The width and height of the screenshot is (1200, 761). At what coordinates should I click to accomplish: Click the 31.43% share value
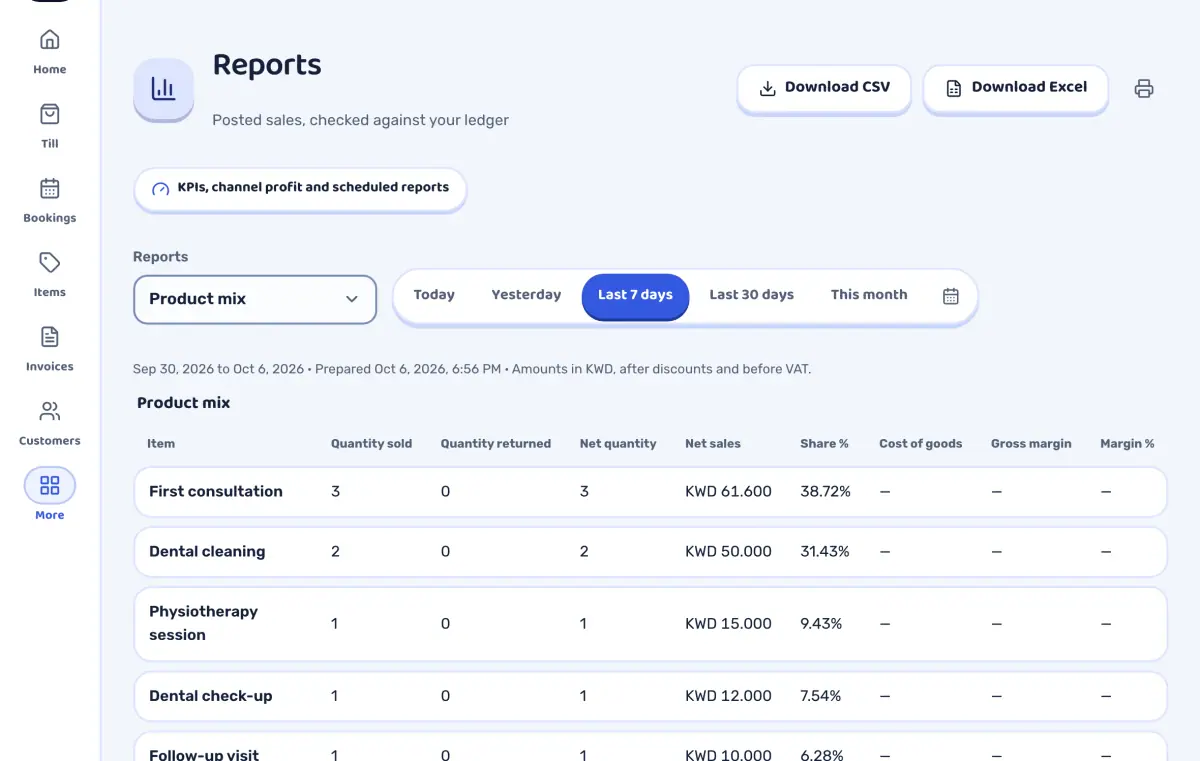pyautogui.click(x=825, y=552)
